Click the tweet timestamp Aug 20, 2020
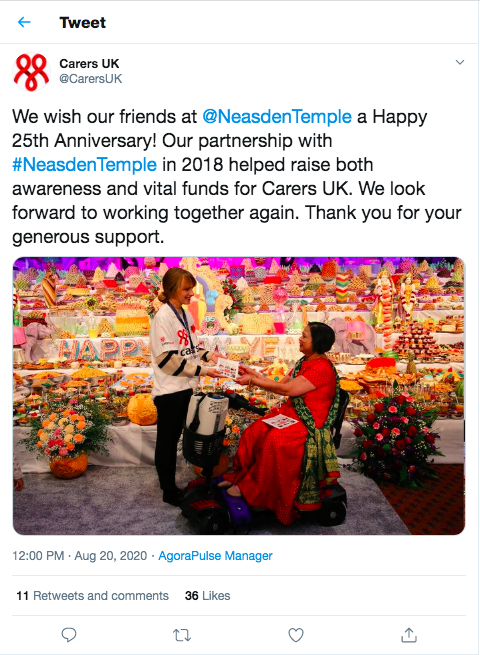The width and height of the screenshot is (480, 655). pyautogui.click(x=111, y=556)
